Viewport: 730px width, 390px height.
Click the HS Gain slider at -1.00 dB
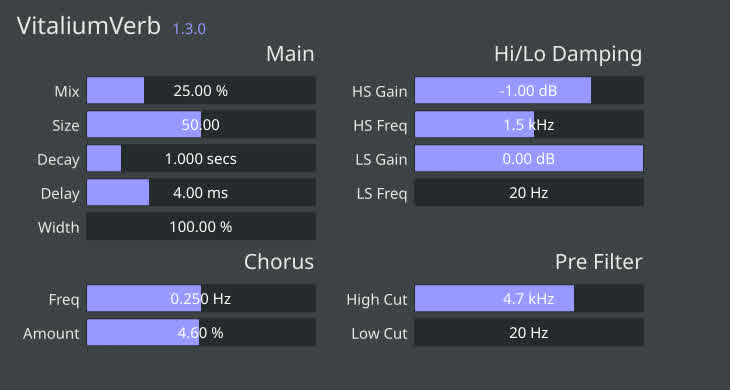point(529,90)
